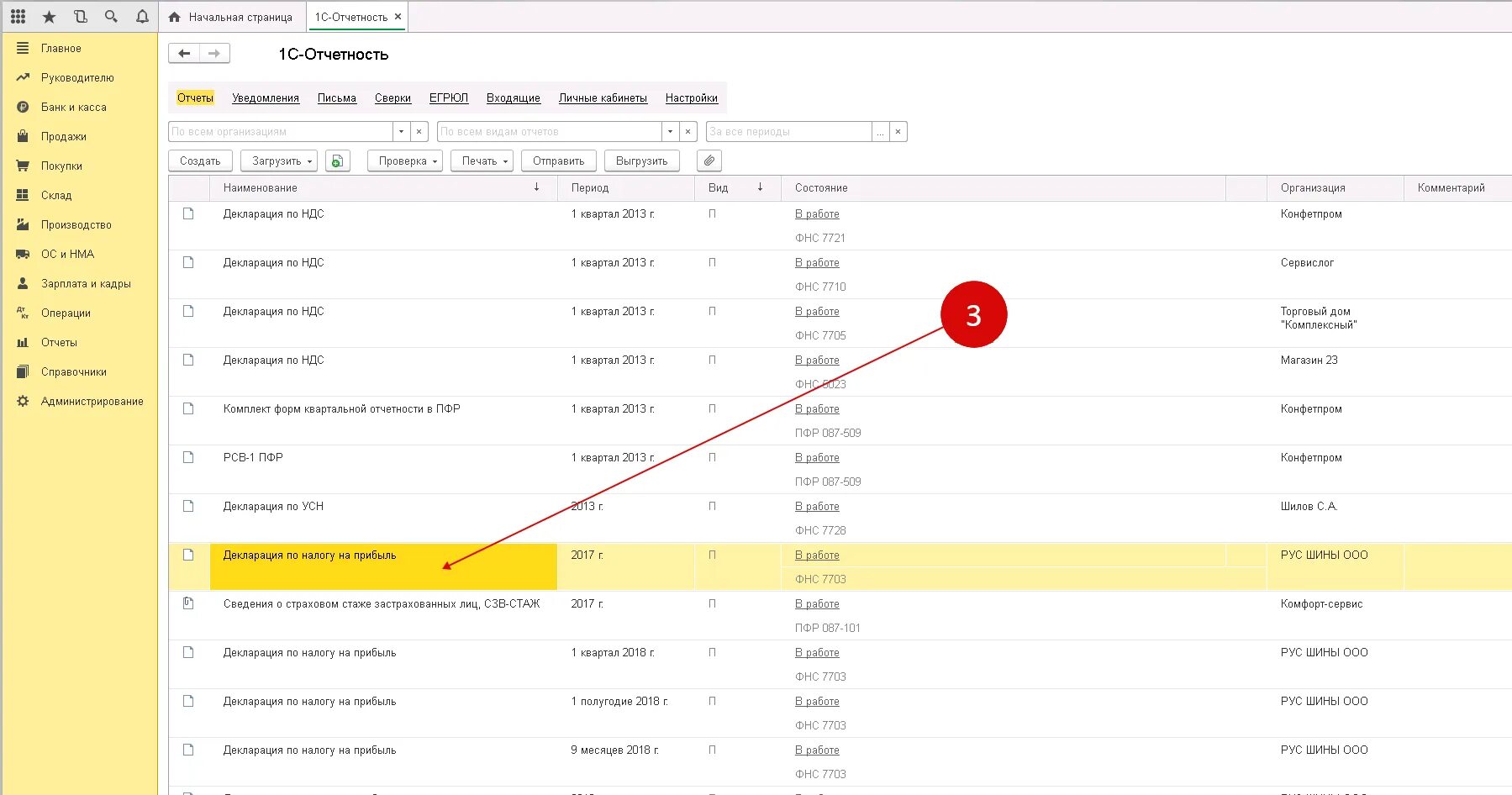Open Отчеты section in sidebar
This screenshot has height=795, width=1512.
click(59, 342)
